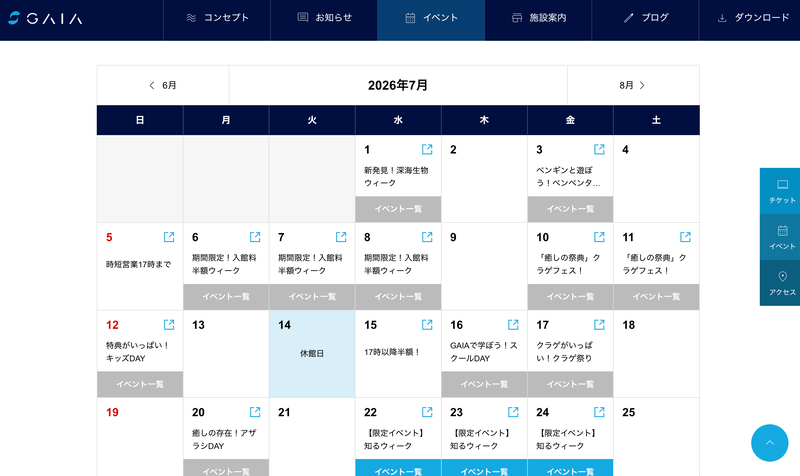Open external link icon for July 22
This screenshot has height=476, width=800.
click(x=427, y=412)
